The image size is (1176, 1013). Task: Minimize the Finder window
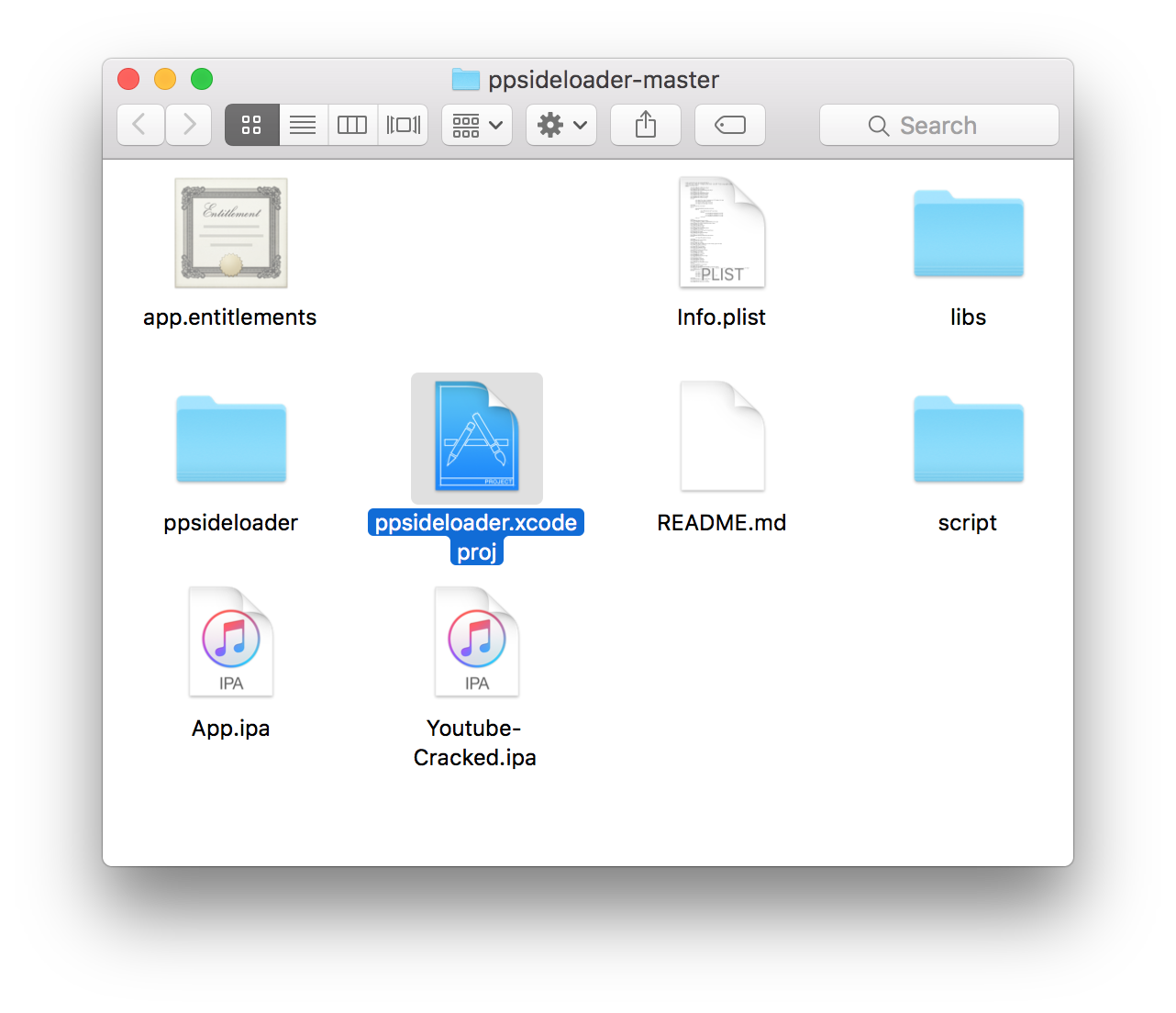165,79
